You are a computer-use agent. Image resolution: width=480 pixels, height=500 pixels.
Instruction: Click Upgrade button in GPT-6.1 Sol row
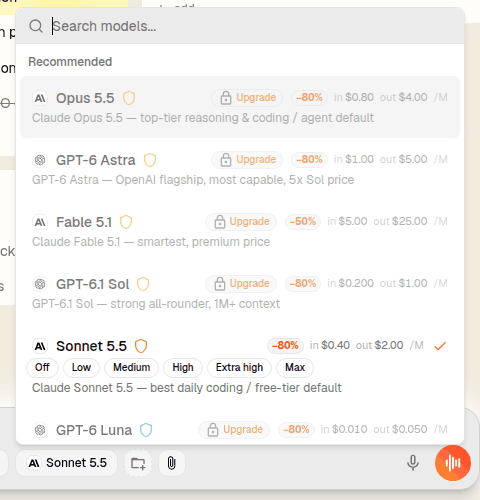pos(241,284)
